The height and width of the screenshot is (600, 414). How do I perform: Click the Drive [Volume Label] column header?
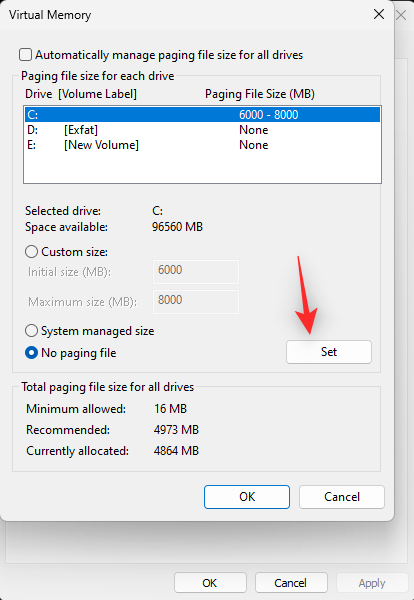(81, 94)
